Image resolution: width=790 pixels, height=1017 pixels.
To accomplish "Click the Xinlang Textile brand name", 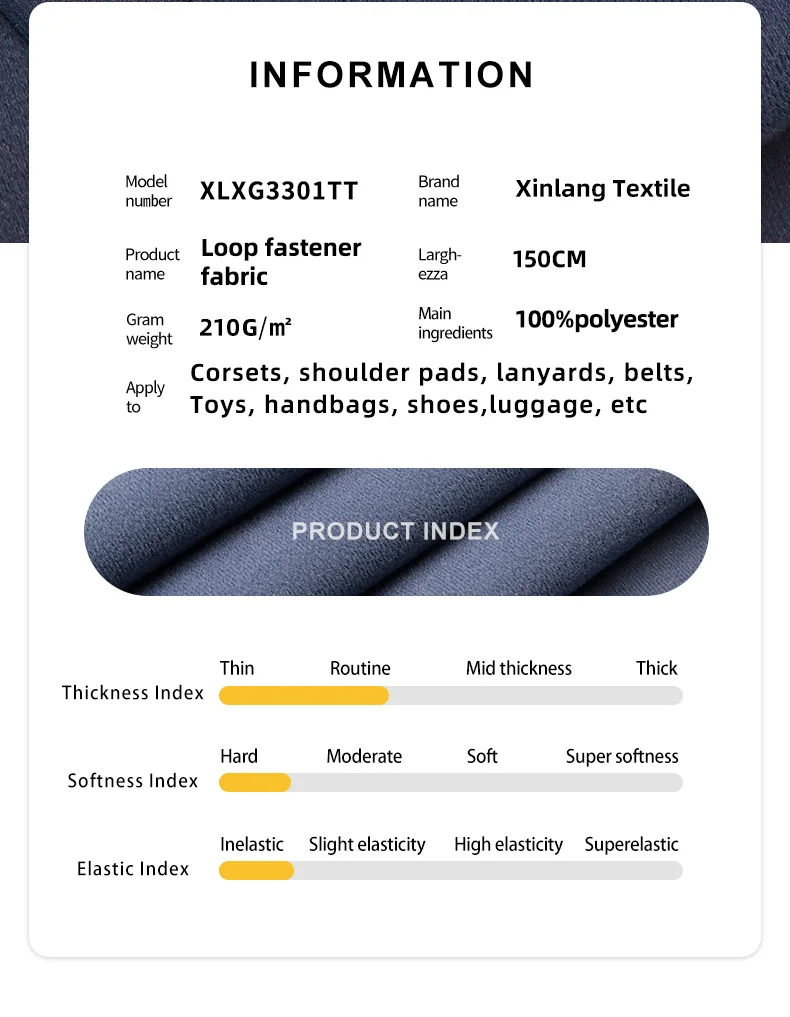I will coord(602,189).
